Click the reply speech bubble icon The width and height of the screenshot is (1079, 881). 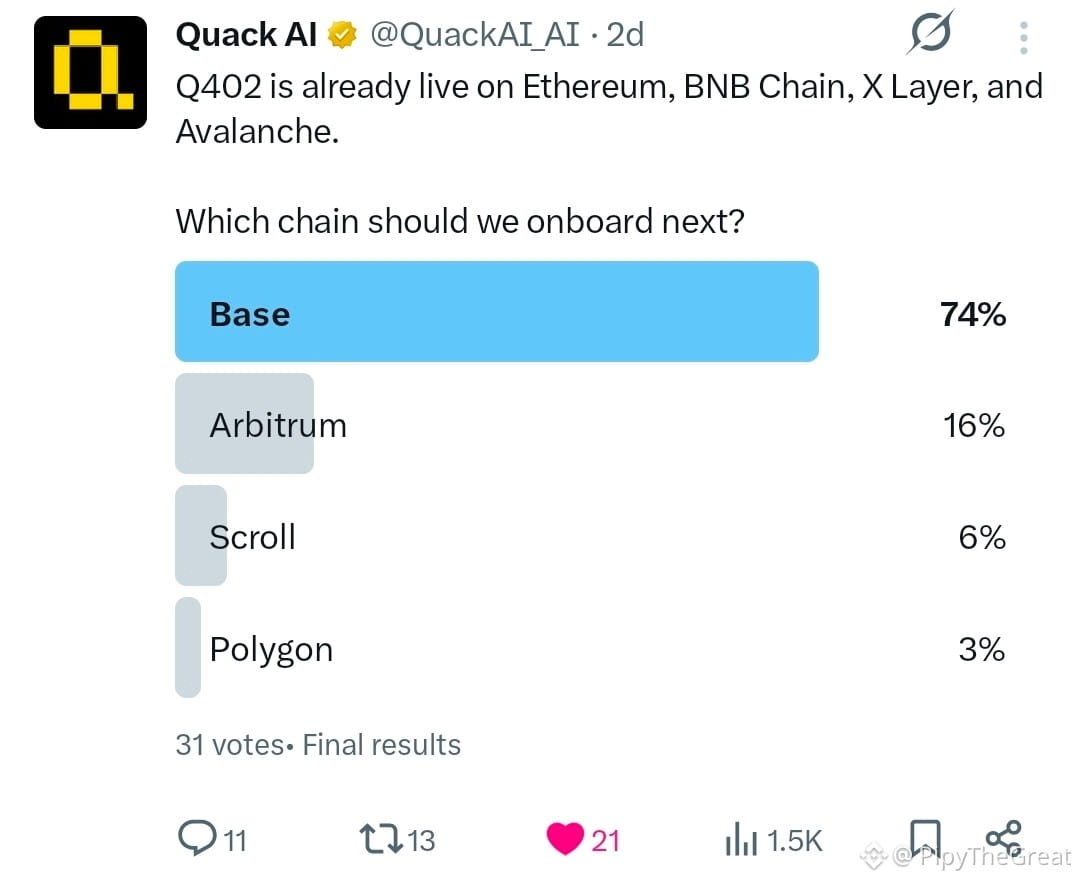pyautogui.click(x=197, y=838)
